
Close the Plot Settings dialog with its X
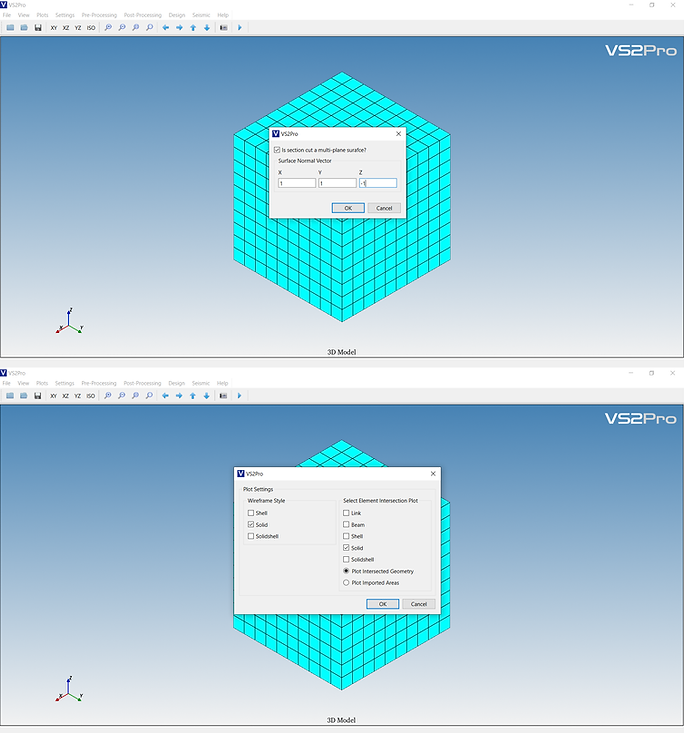[x=433, y=474]
